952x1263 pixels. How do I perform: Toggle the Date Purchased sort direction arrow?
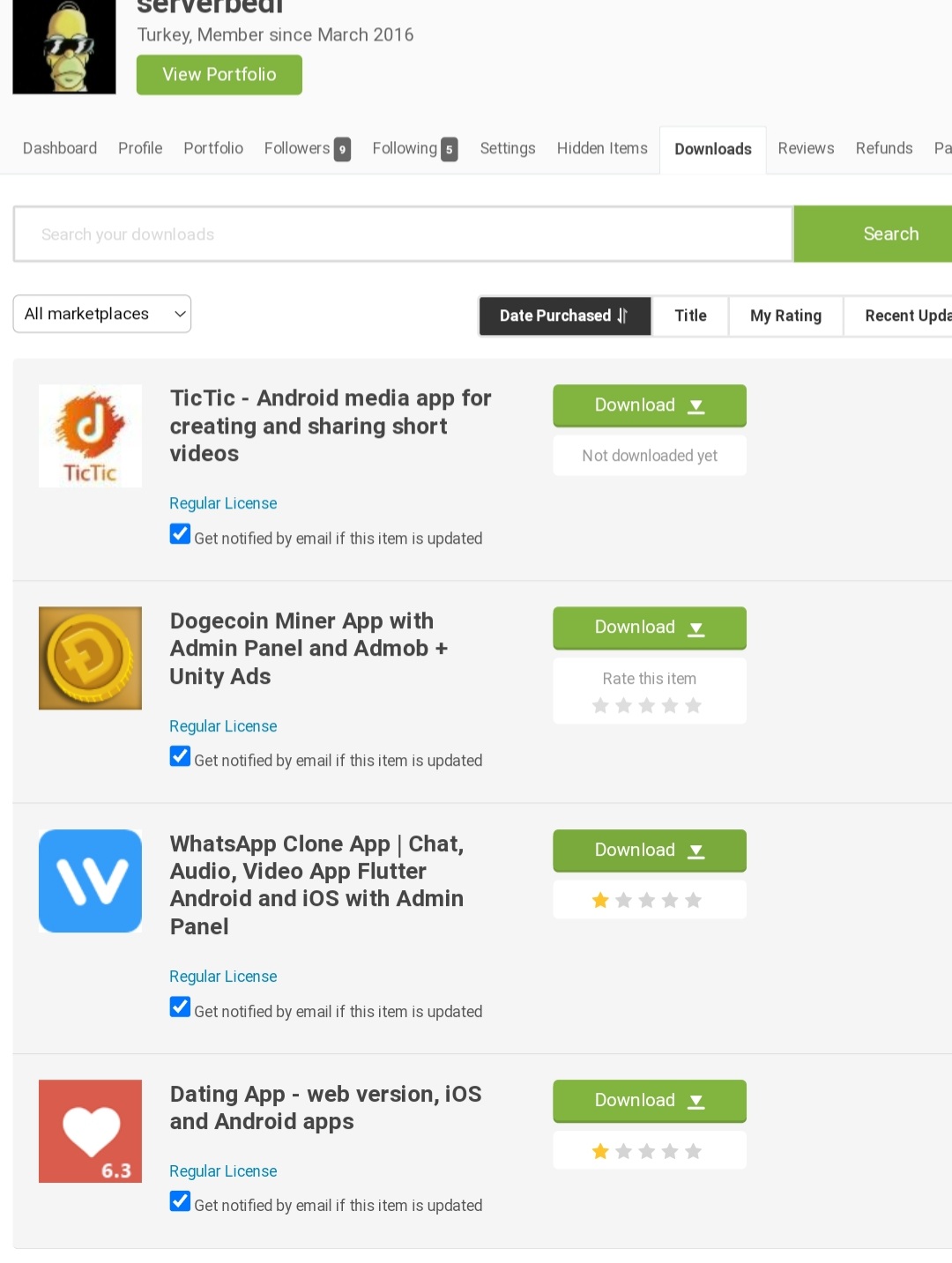point(622,316)
